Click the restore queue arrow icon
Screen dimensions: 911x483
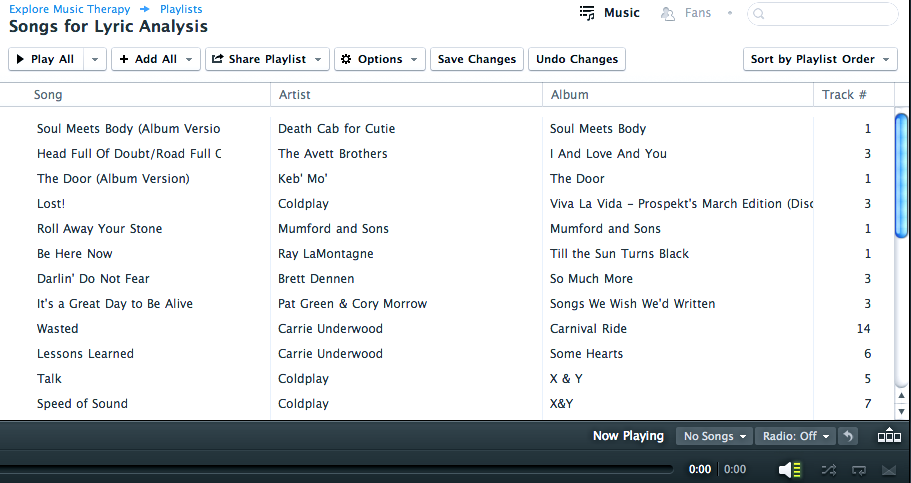coord(848,436)
